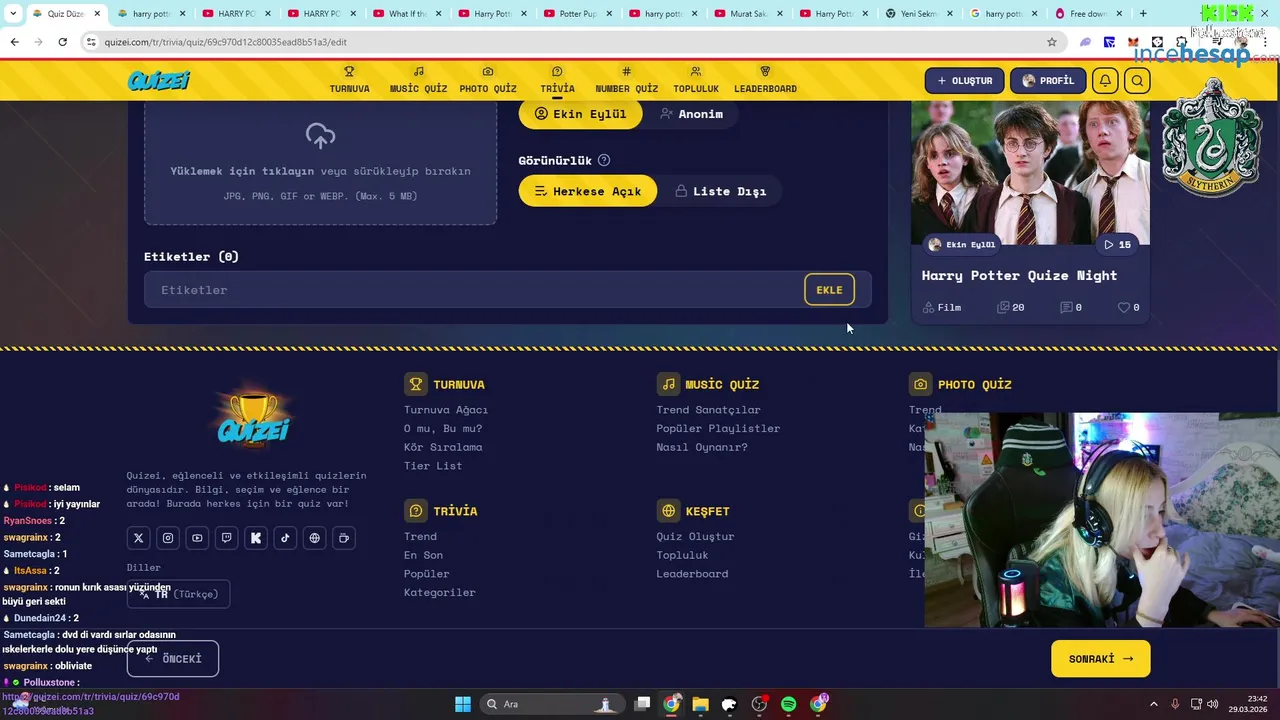Switch to the Murat Sak browser tab
The width and height of the screenshot is (1280, 720).
[747, 14]
